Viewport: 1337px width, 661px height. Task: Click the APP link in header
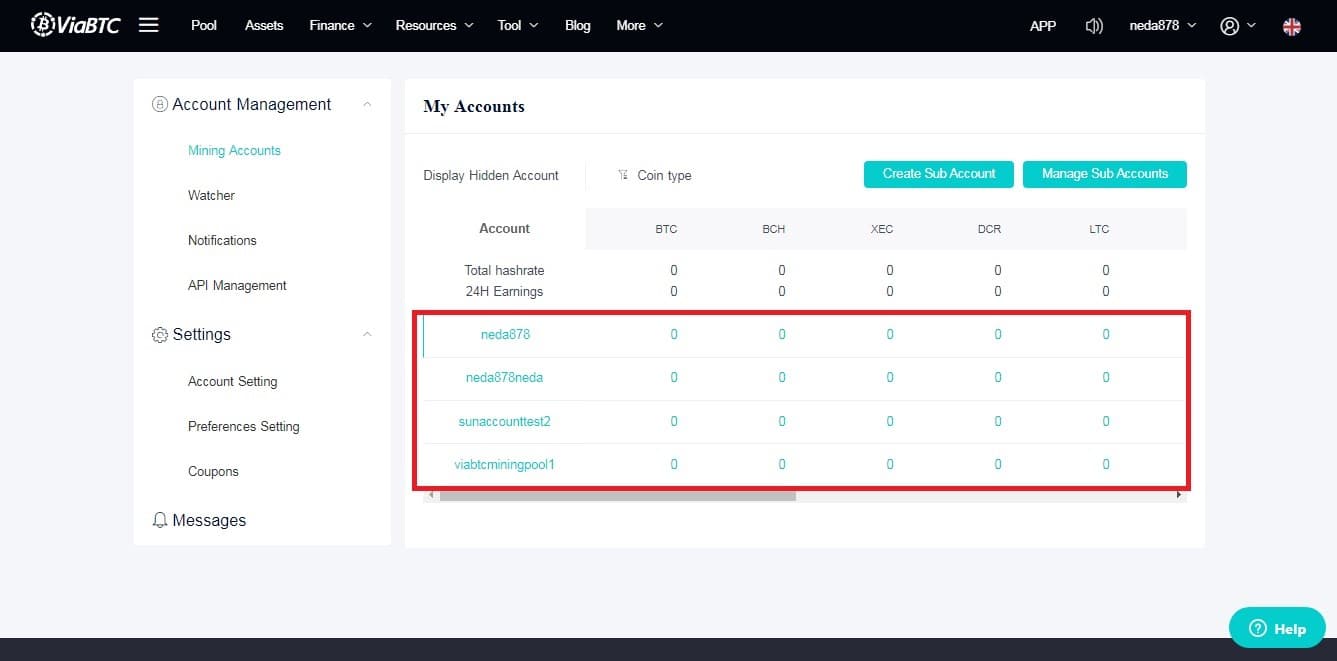click(1043, 26)
